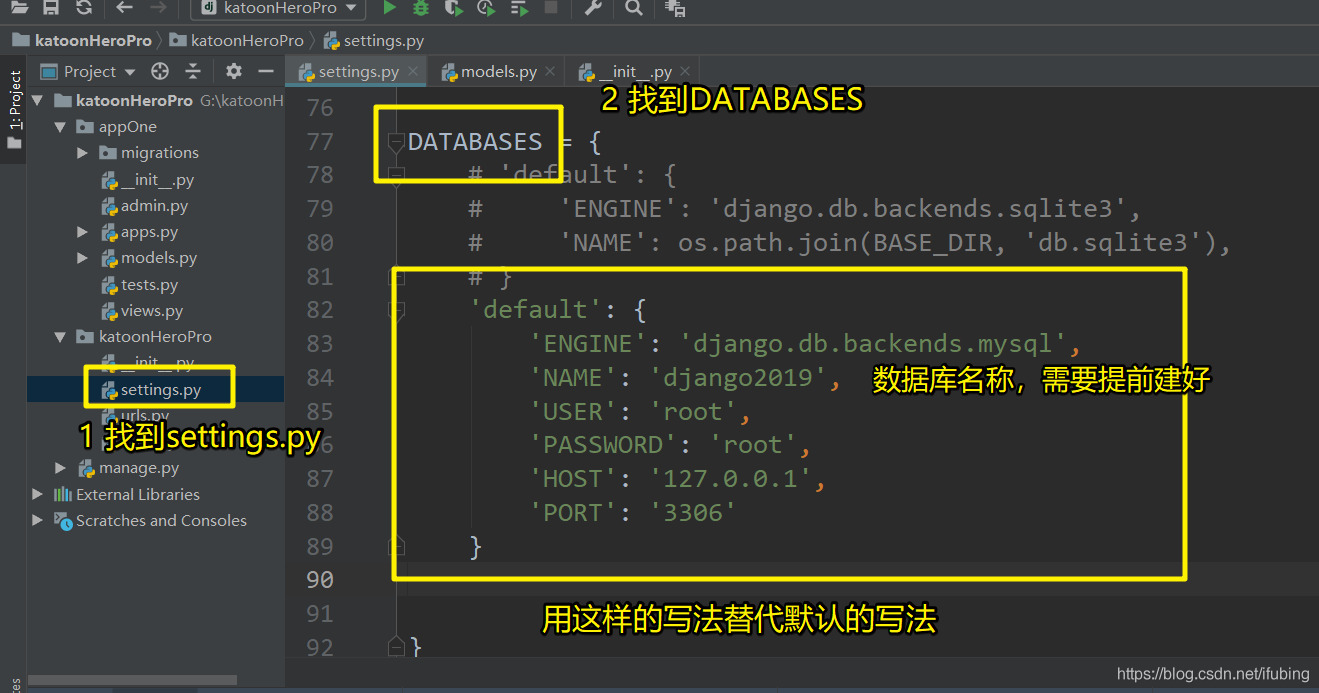Click gutter line number 84

point(320,378)
